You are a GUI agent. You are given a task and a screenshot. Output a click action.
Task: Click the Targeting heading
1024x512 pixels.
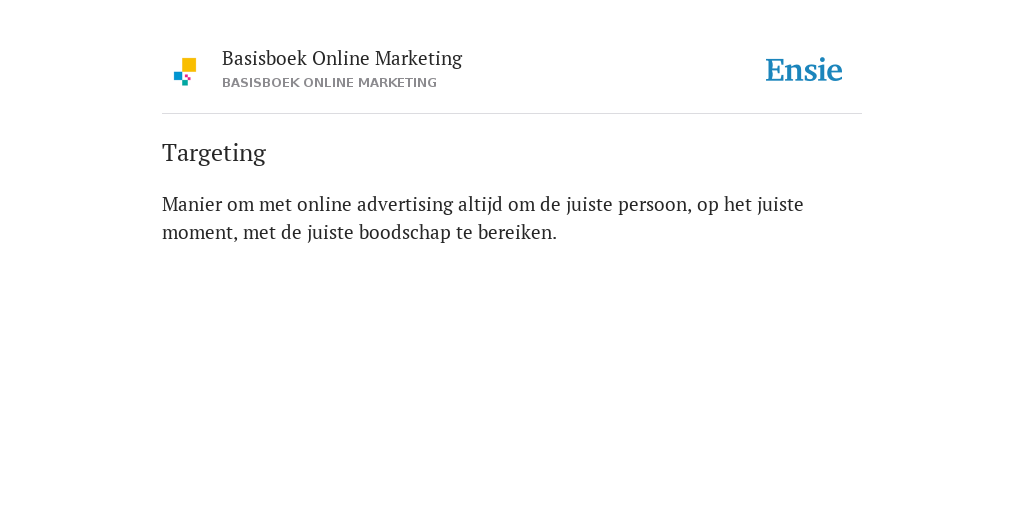pos(214,153)
